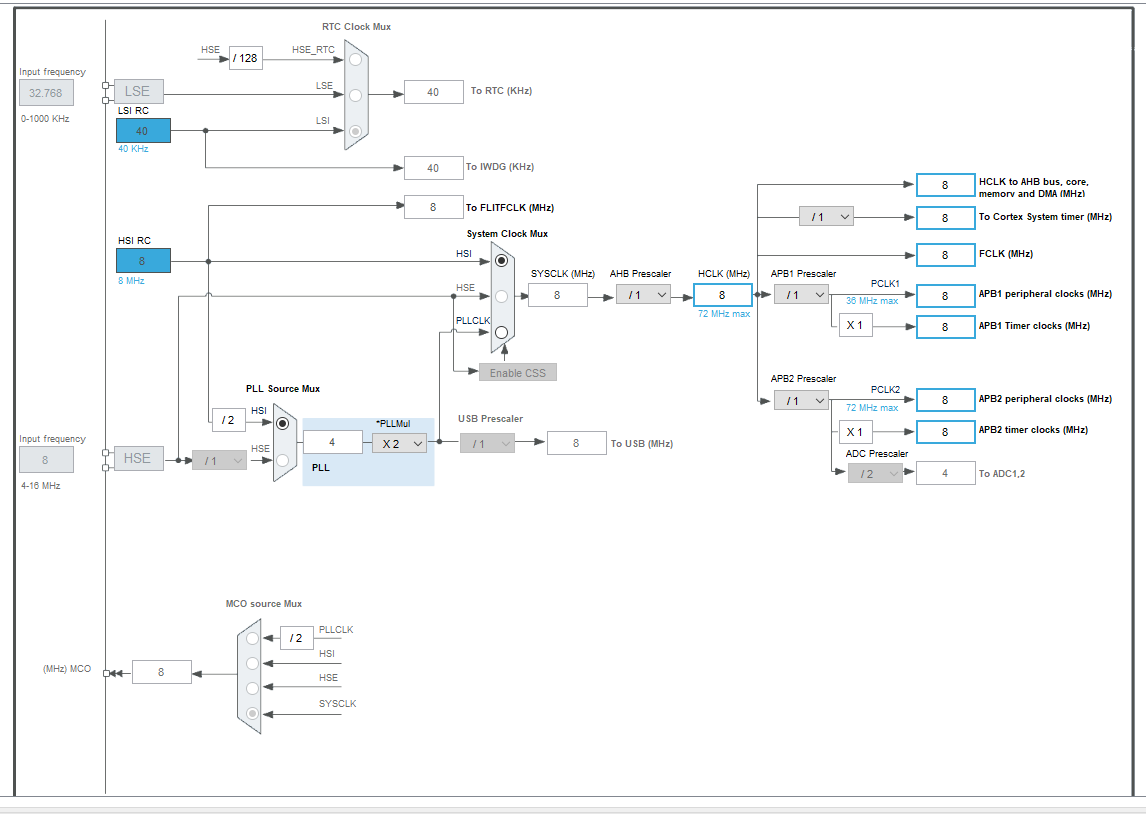Open the APB1 Prescaler dropdown
This screenshot has height=814, width=1146.
coord(801,294)
